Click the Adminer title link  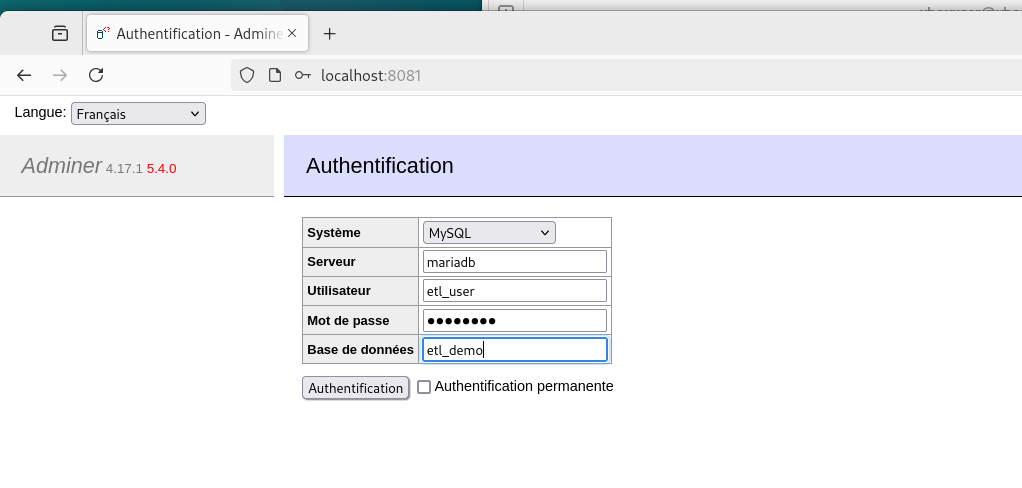pyautogui.click(x=61, y=166)
